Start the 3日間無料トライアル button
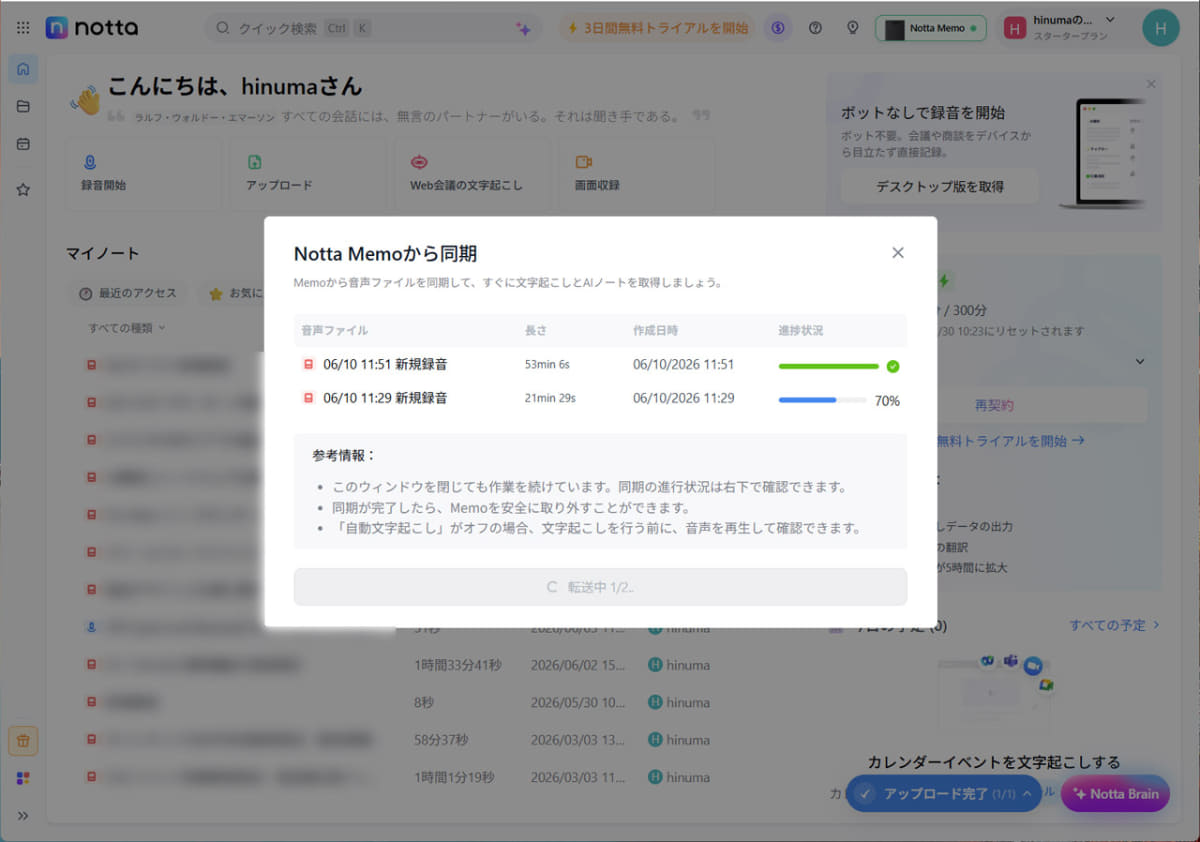This screenshot has width=1200, height=842. 657,28
